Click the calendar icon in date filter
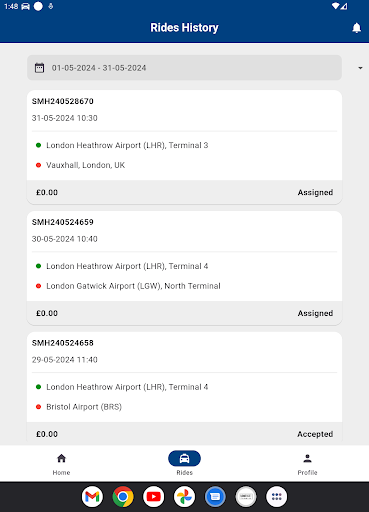Viewport: 369px width, 512px height. [x=39, y=68]
